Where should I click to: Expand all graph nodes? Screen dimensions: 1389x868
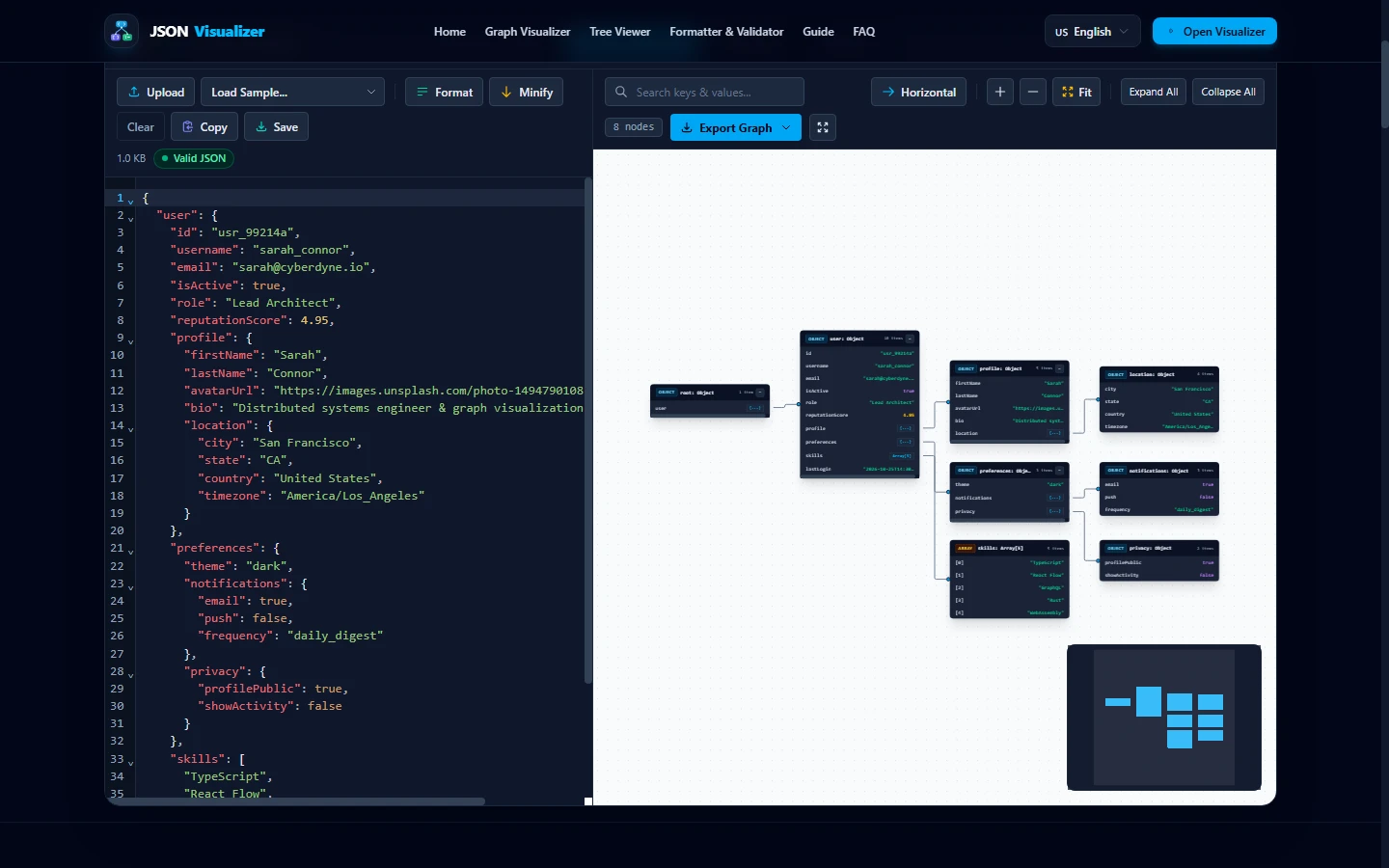point(1154,93)
